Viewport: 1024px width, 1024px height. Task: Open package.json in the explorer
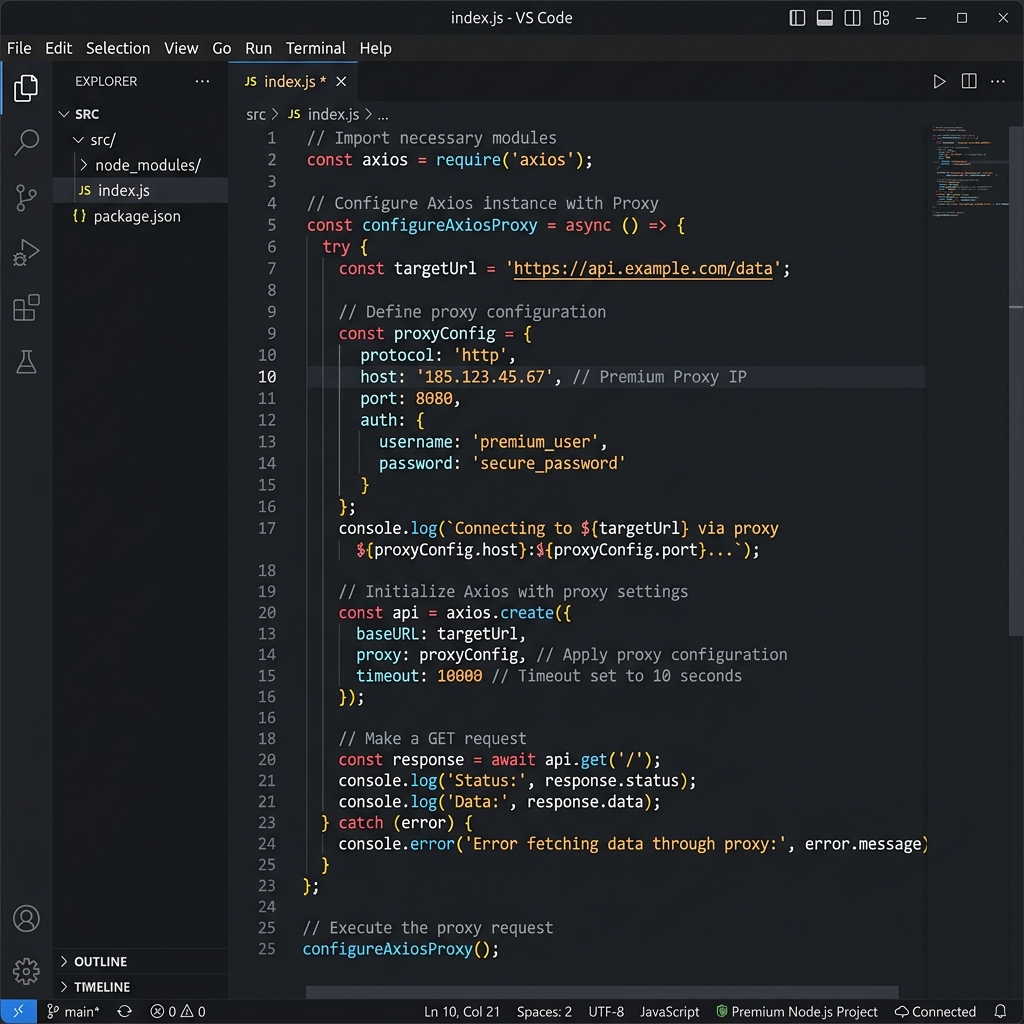140,216
